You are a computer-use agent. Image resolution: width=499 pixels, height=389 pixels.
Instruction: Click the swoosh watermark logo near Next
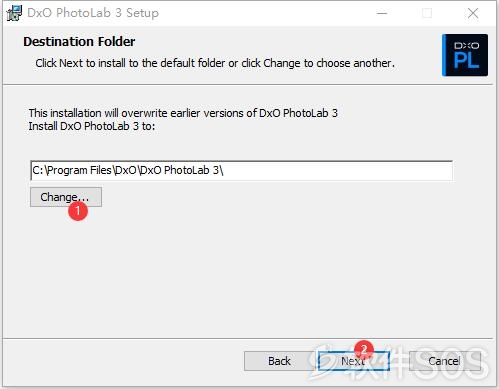[325, 362]
